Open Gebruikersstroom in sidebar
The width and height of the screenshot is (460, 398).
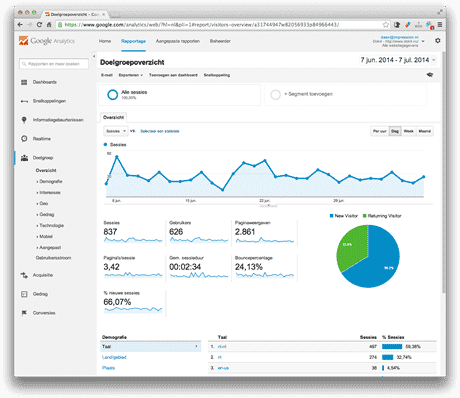(x=53, y=258)
